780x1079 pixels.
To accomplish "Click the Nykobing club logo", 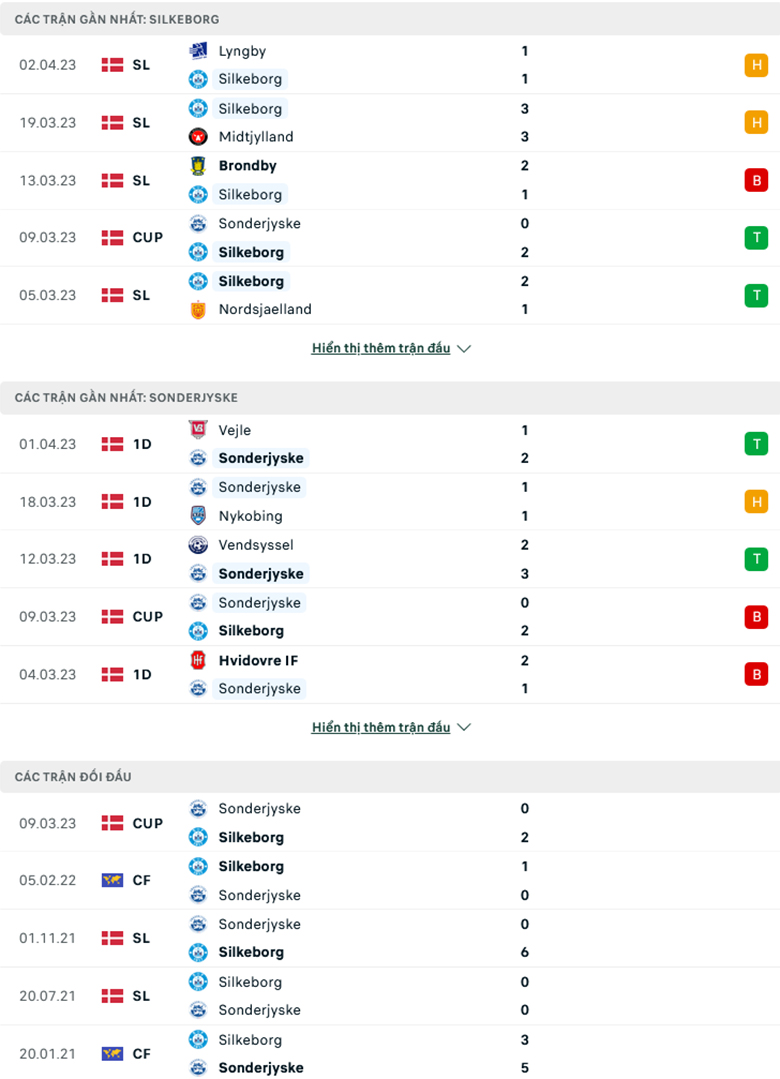I will tap(197, 516).
